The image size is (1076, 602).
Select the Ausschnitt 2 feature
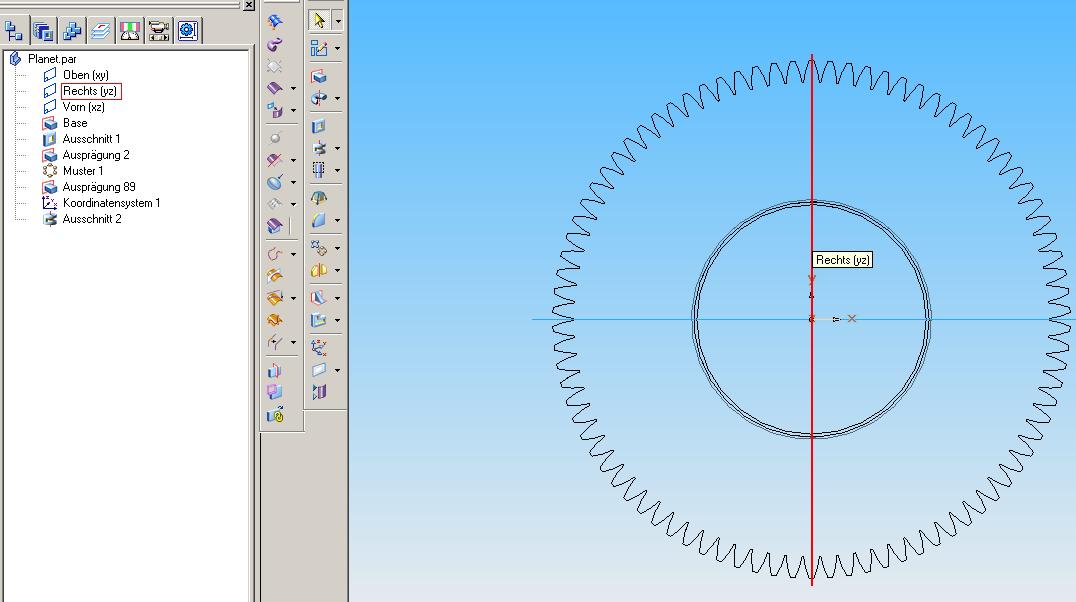92,219
